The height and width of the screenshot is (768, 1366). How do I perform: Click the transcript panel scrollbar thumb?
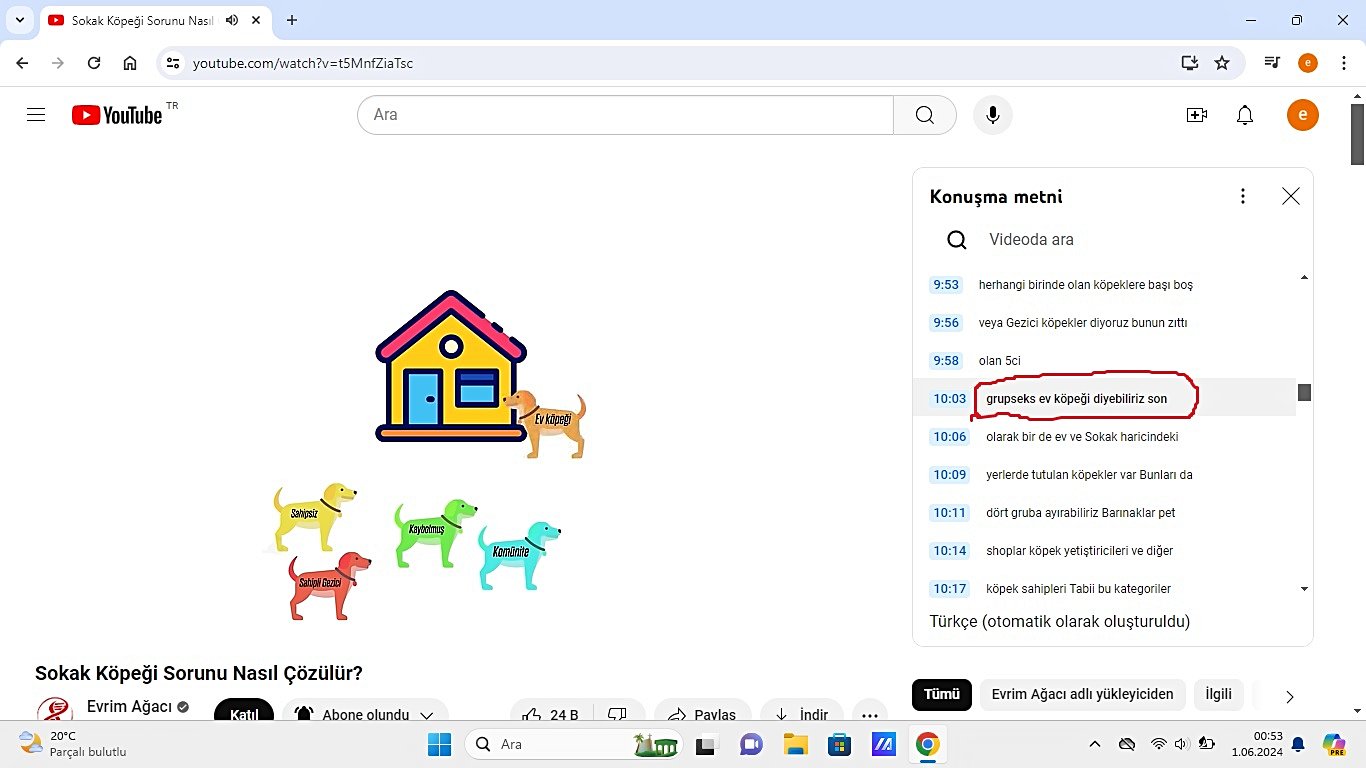click(1304, 392)
